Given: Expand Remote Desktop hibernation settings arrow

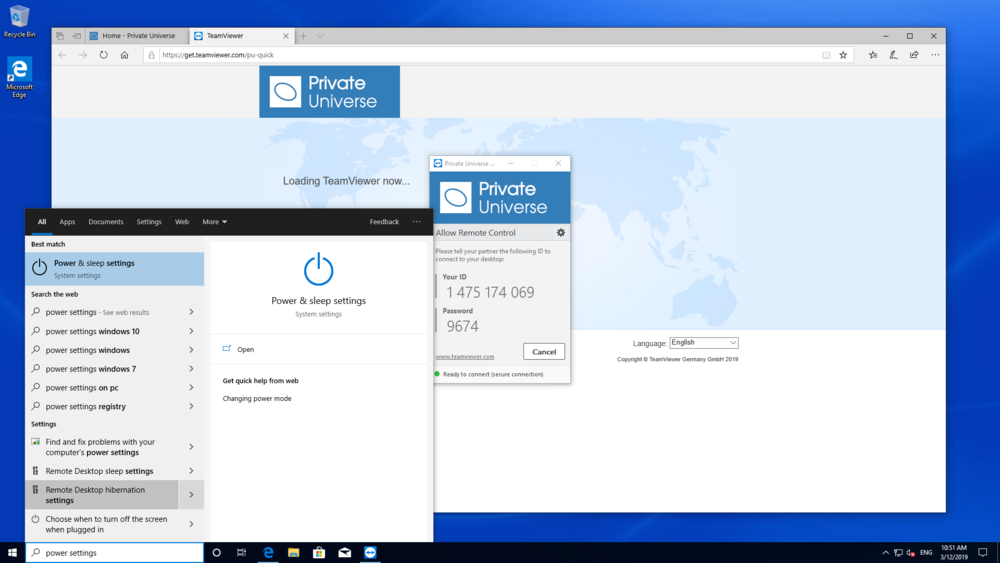Looking at the screenshot, I should click(191, 495).
